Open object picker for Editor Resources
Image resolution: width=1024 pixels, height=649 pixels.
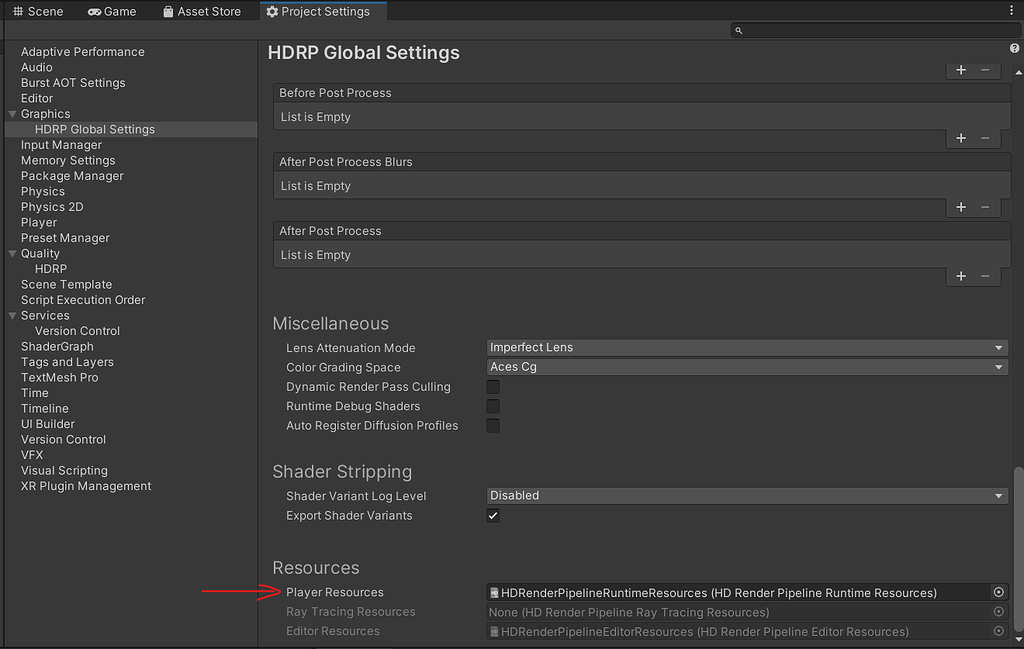tap(998, 631)
